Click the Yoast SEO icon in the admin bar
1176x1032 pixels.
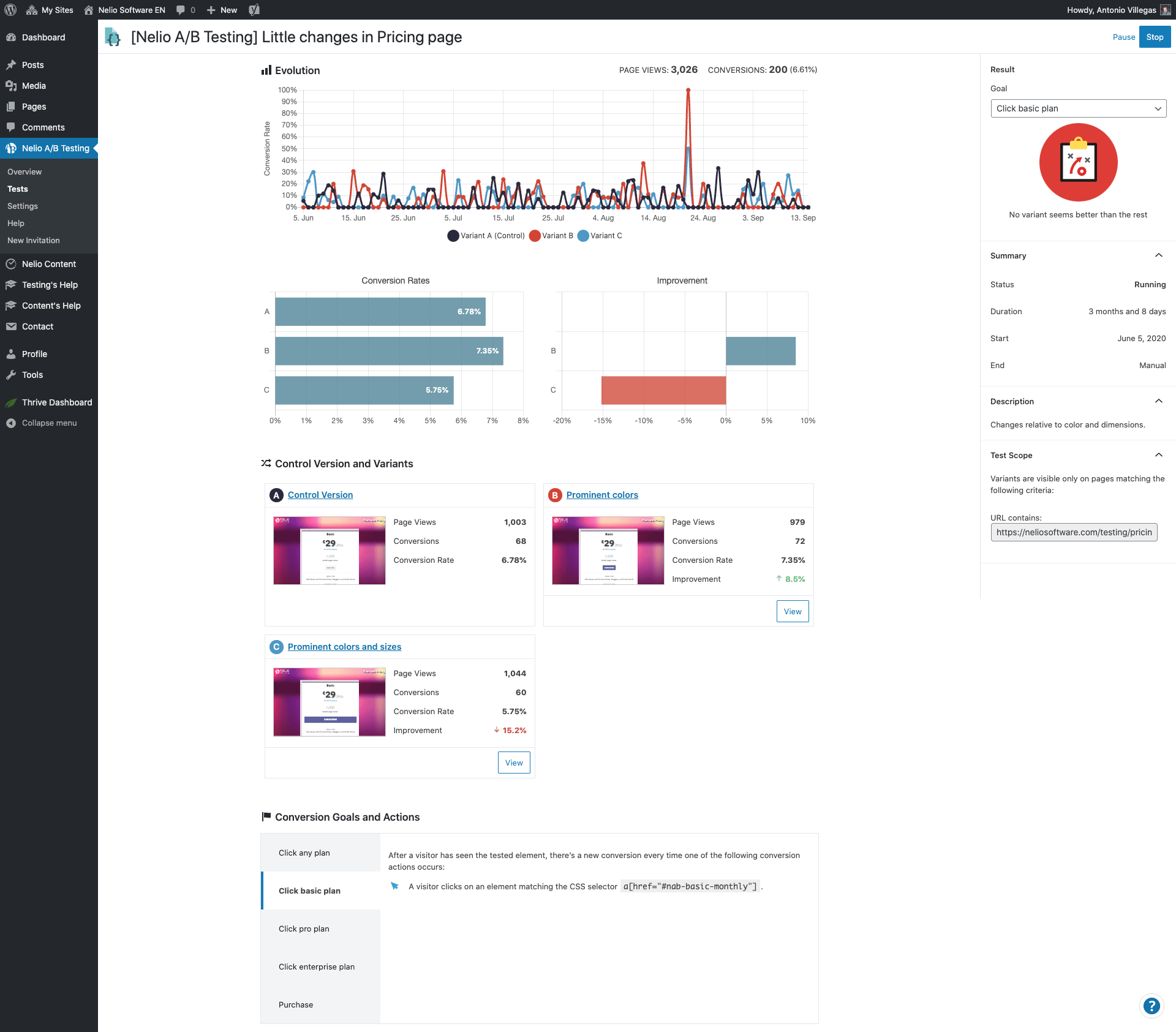[x=254, y=10]
